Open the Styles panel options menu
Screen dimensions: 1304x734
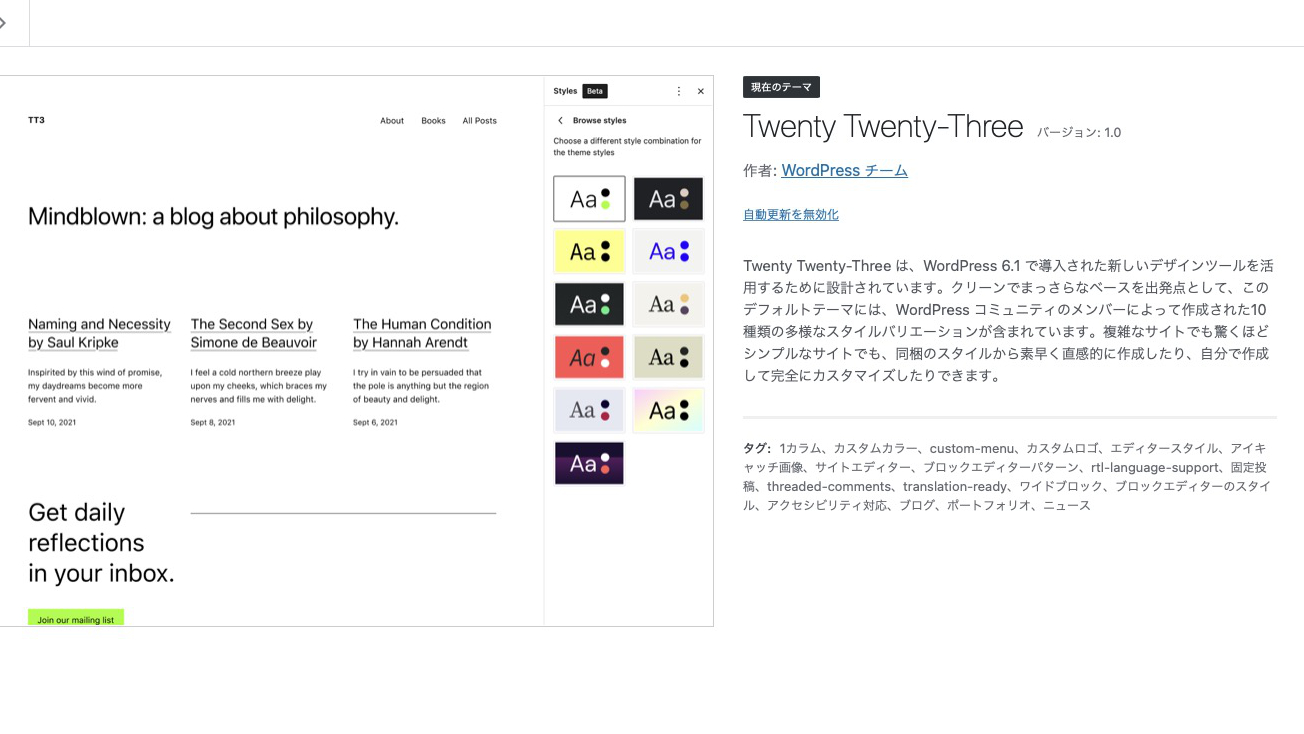pyautogui.click(x=678, y=90)
